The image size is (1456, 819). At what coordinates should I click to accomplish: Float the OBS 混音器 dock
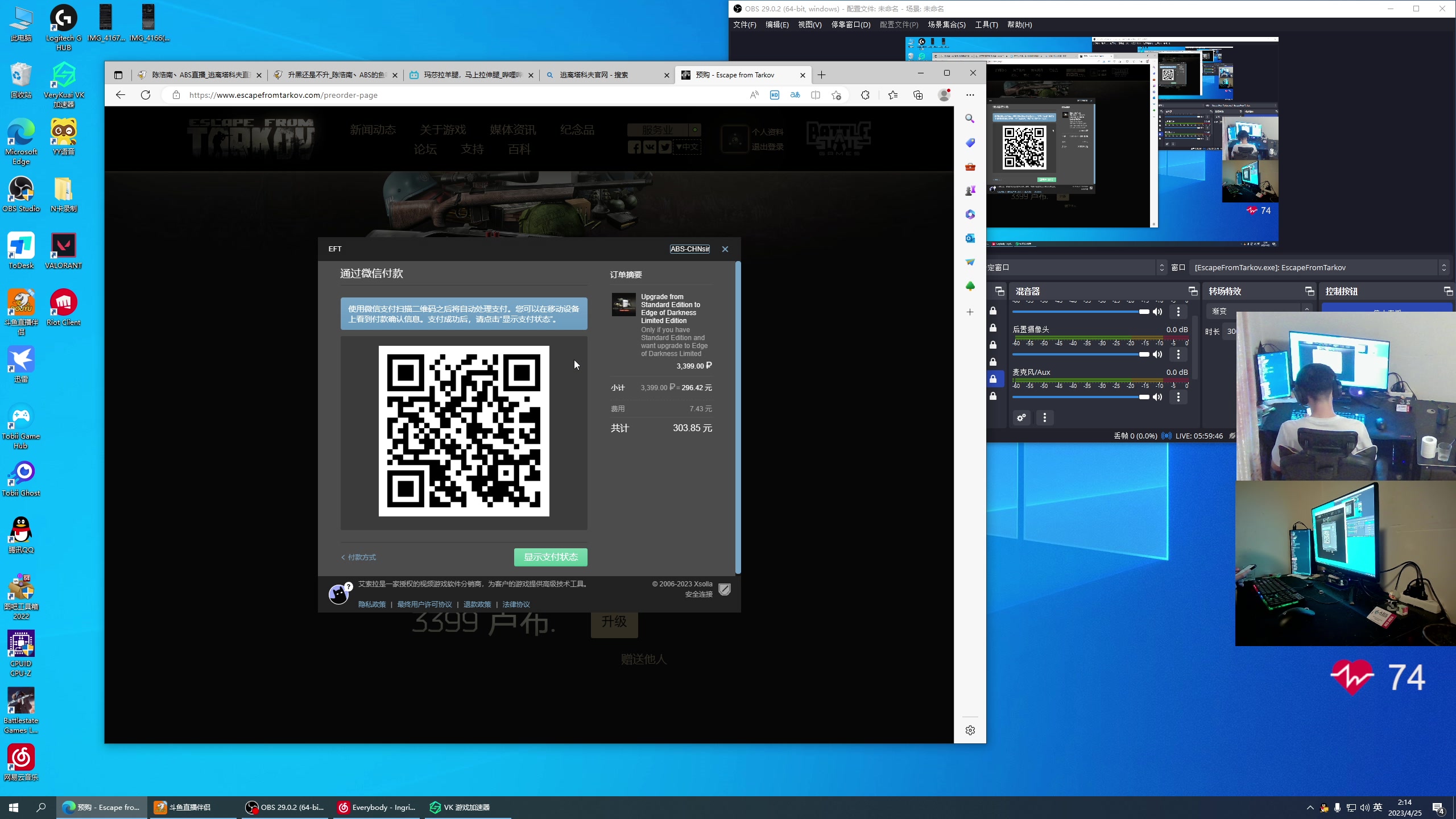click(x=1193, y=291)
